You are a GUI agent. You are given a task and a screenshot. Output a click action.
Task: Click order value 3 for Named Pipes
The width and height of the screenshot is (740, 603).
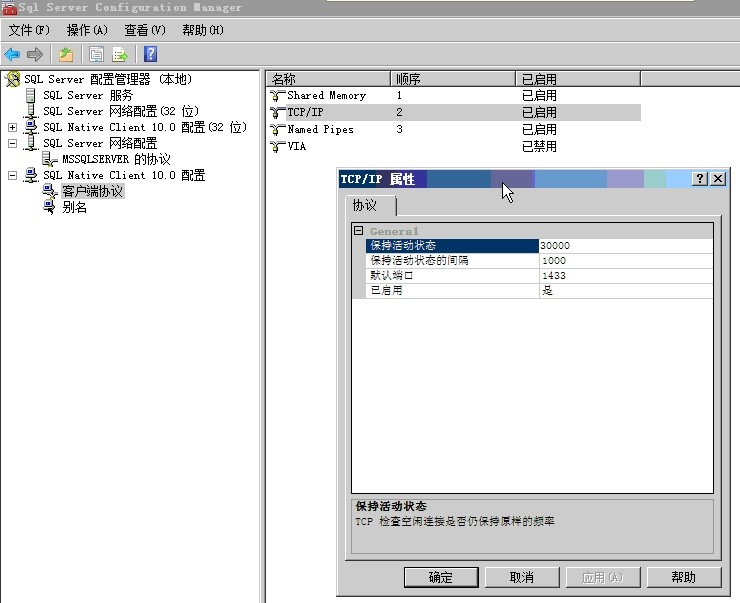pos(399,129)
